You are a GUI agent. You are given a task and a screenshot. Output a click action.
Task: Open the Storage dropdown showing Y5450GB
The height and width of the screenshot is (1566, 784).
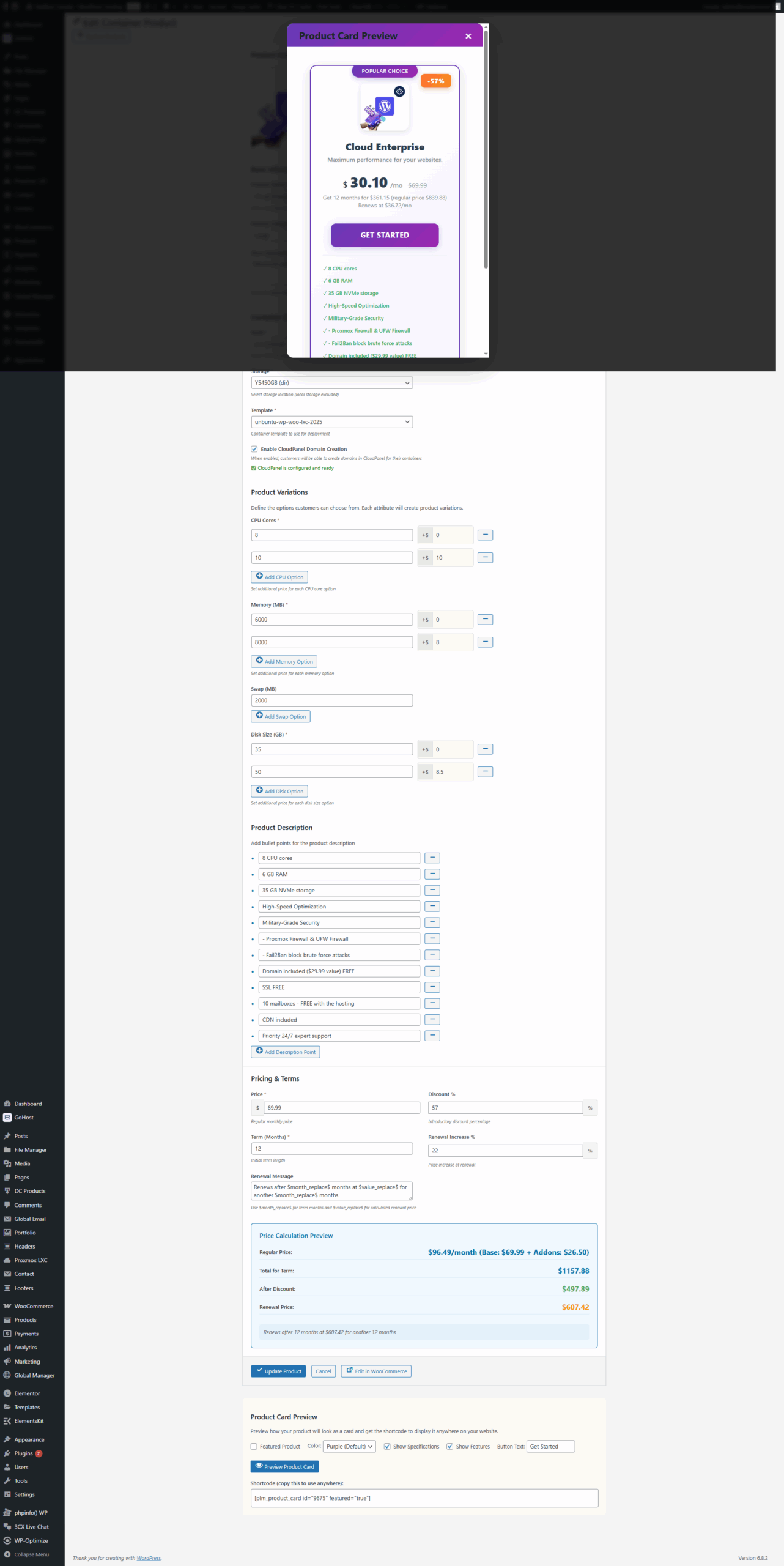331,383
